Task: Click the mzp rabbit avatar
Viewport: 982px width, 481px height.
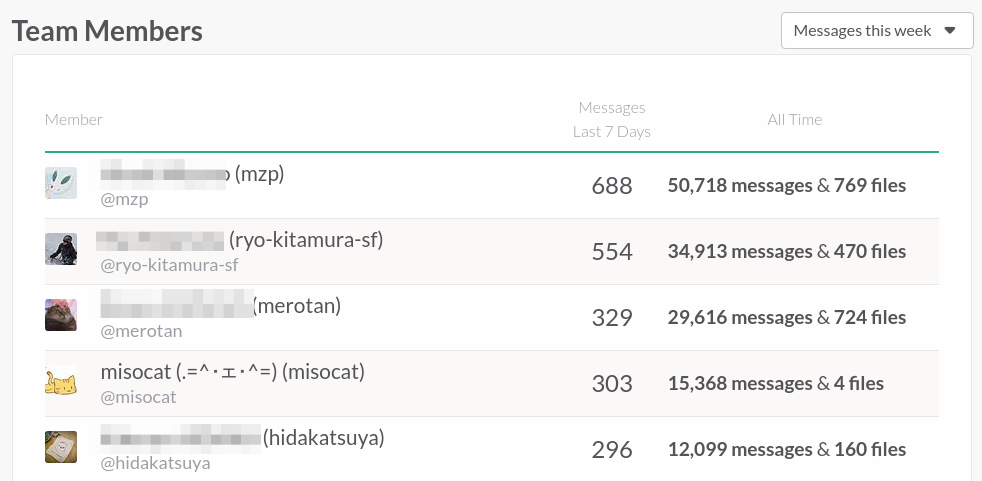Action: pos(61,183)
